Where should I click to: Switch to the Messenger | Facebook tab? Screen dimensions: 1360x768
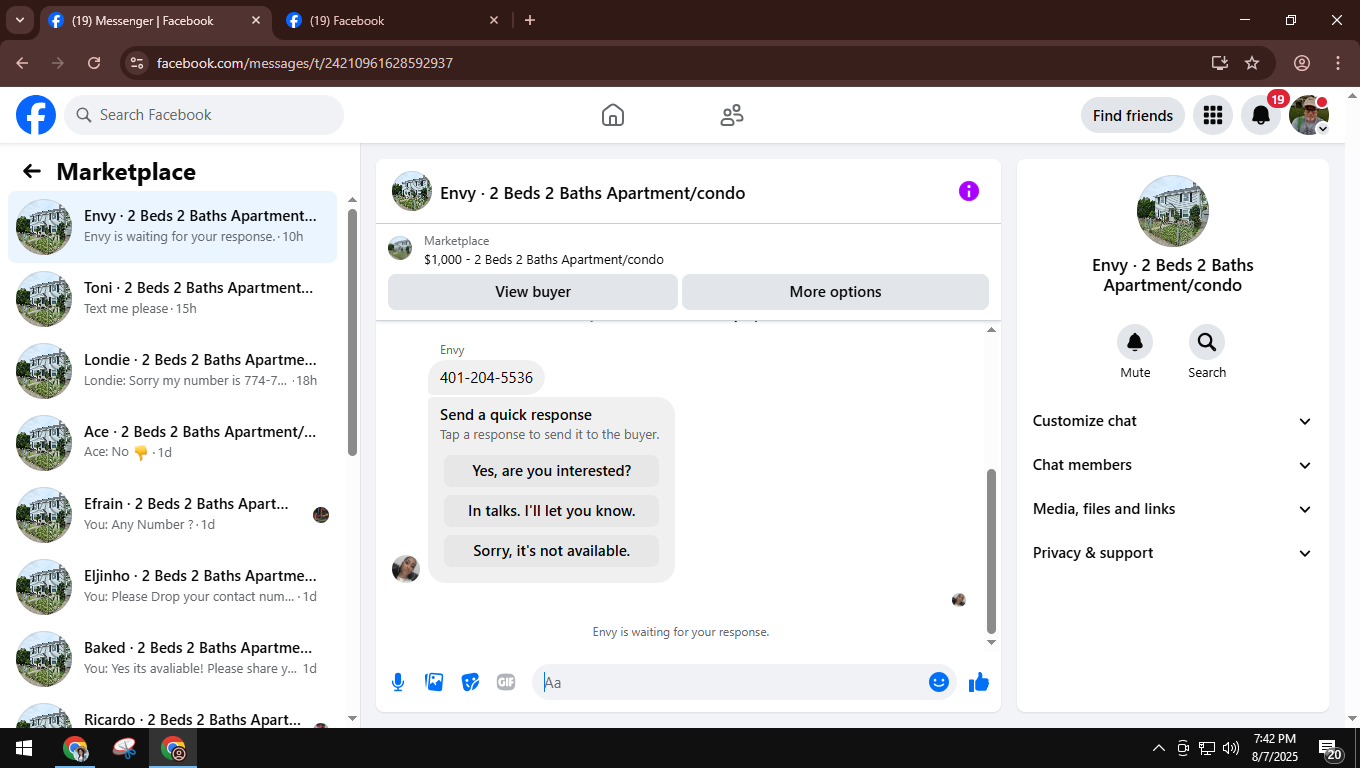coord(155,21)
